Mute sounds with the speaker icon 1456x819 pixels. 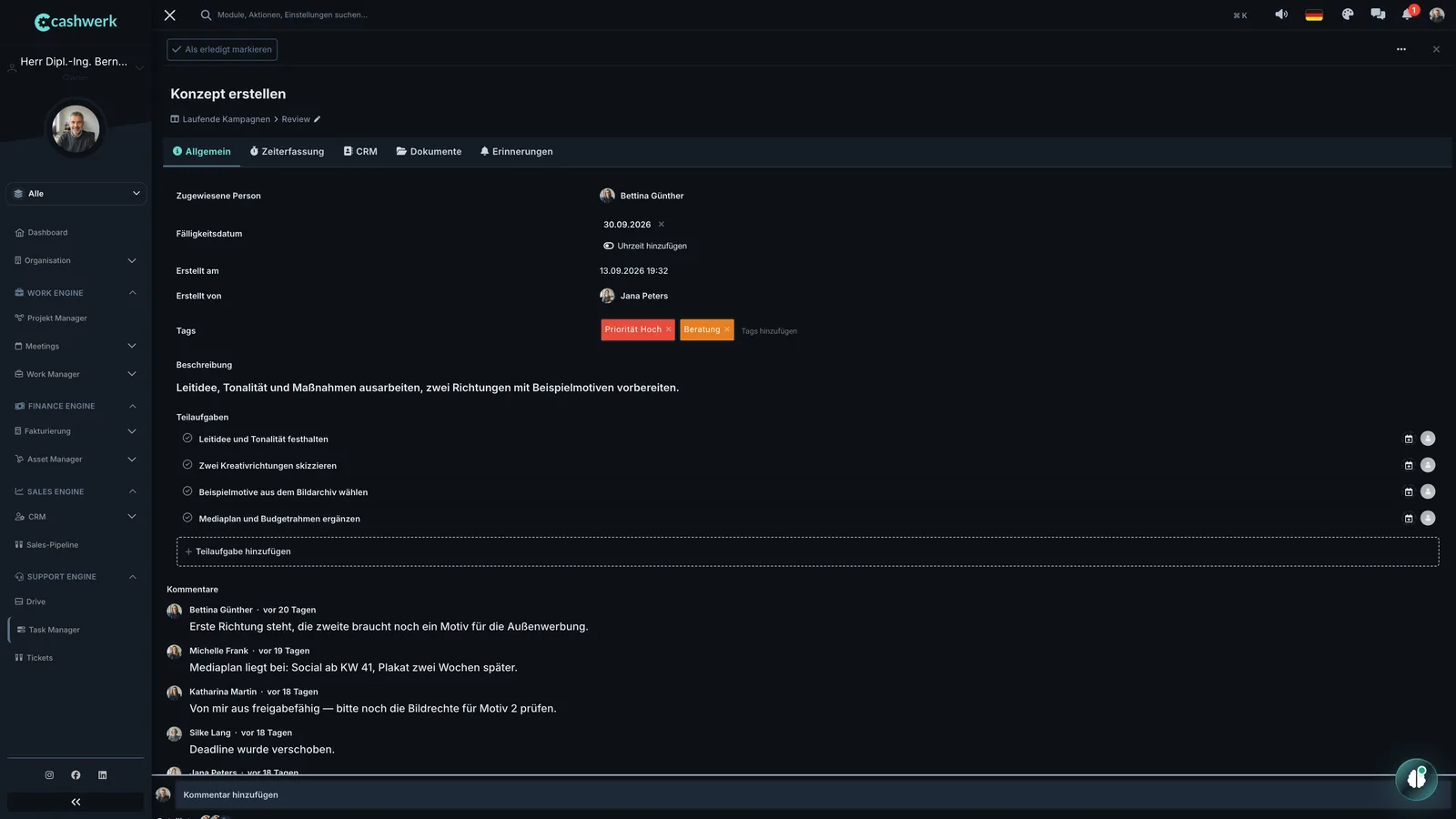pos(1281,15)
